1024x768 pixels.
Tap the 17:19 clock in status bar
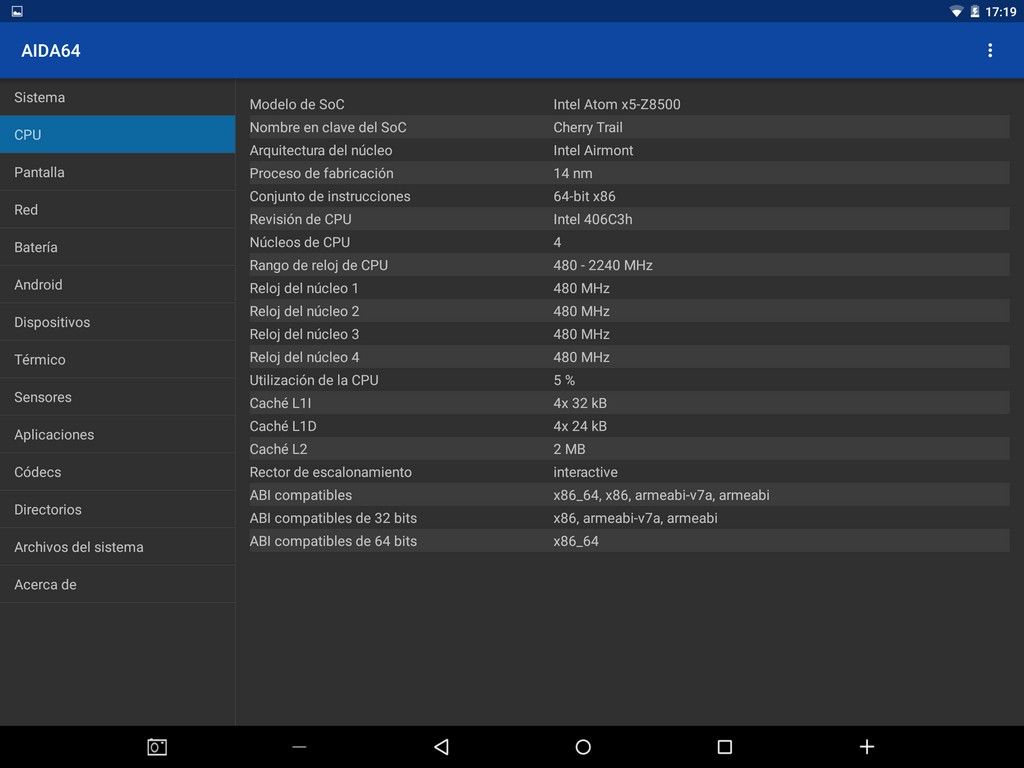(1000, 12)
